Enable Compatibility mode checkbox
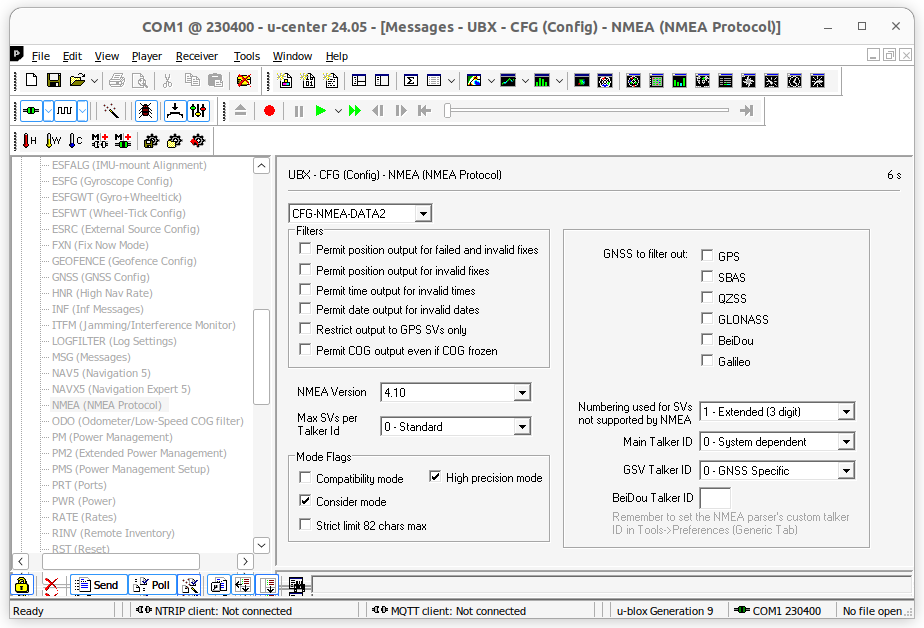The image size is (924, 628). tap(305, 478)
